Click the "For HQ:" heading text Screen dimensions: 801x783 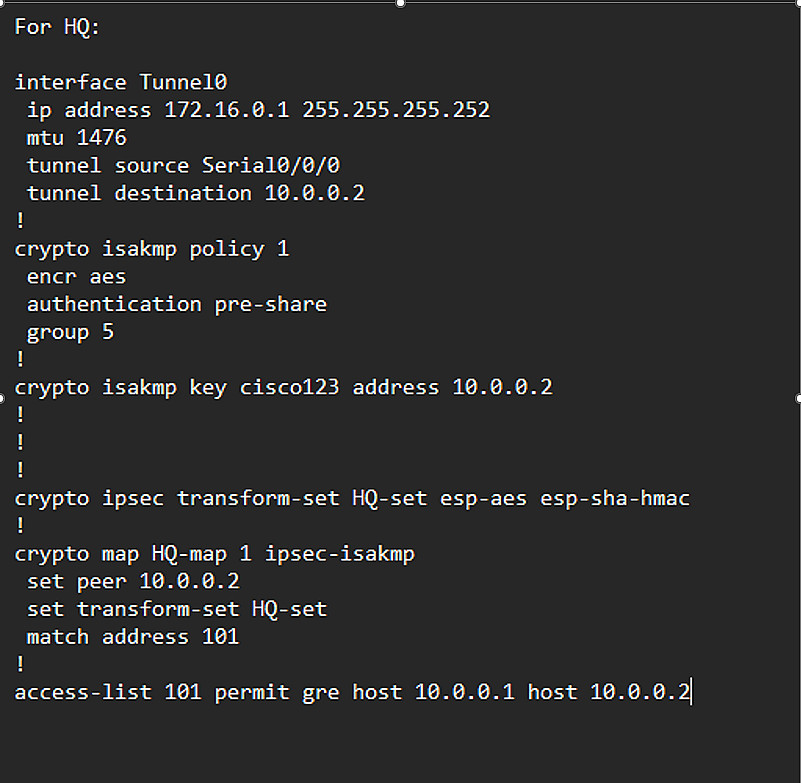57,27
